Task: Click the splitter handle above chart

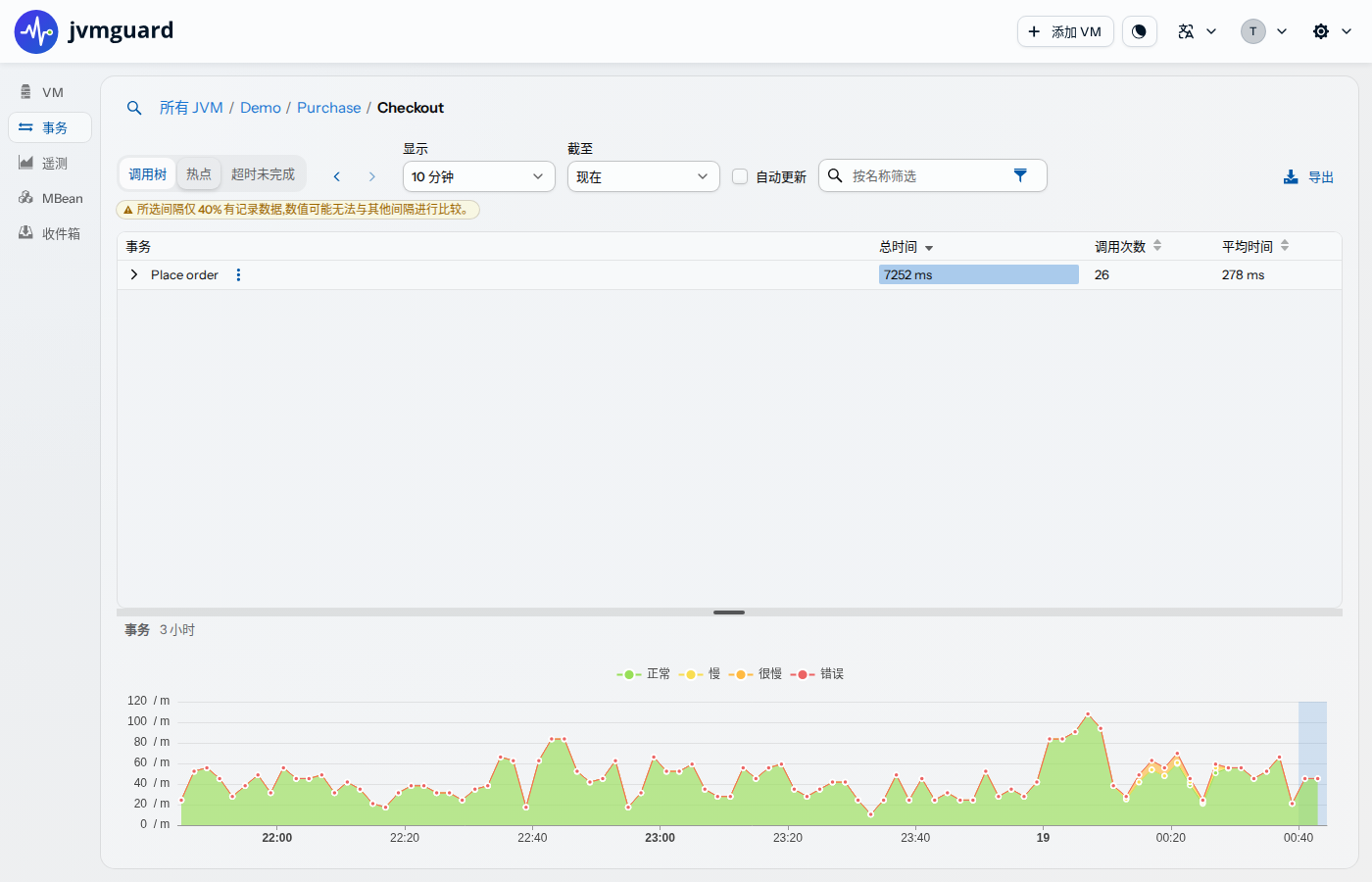Action: pos(729,612)
